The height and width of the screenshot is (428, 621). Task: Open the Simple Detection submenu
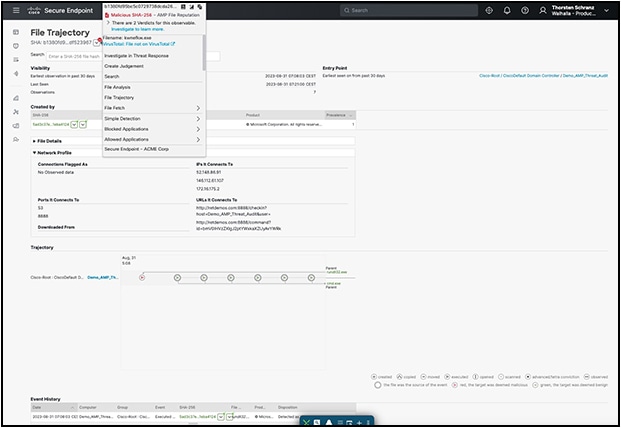coord(153,118)
